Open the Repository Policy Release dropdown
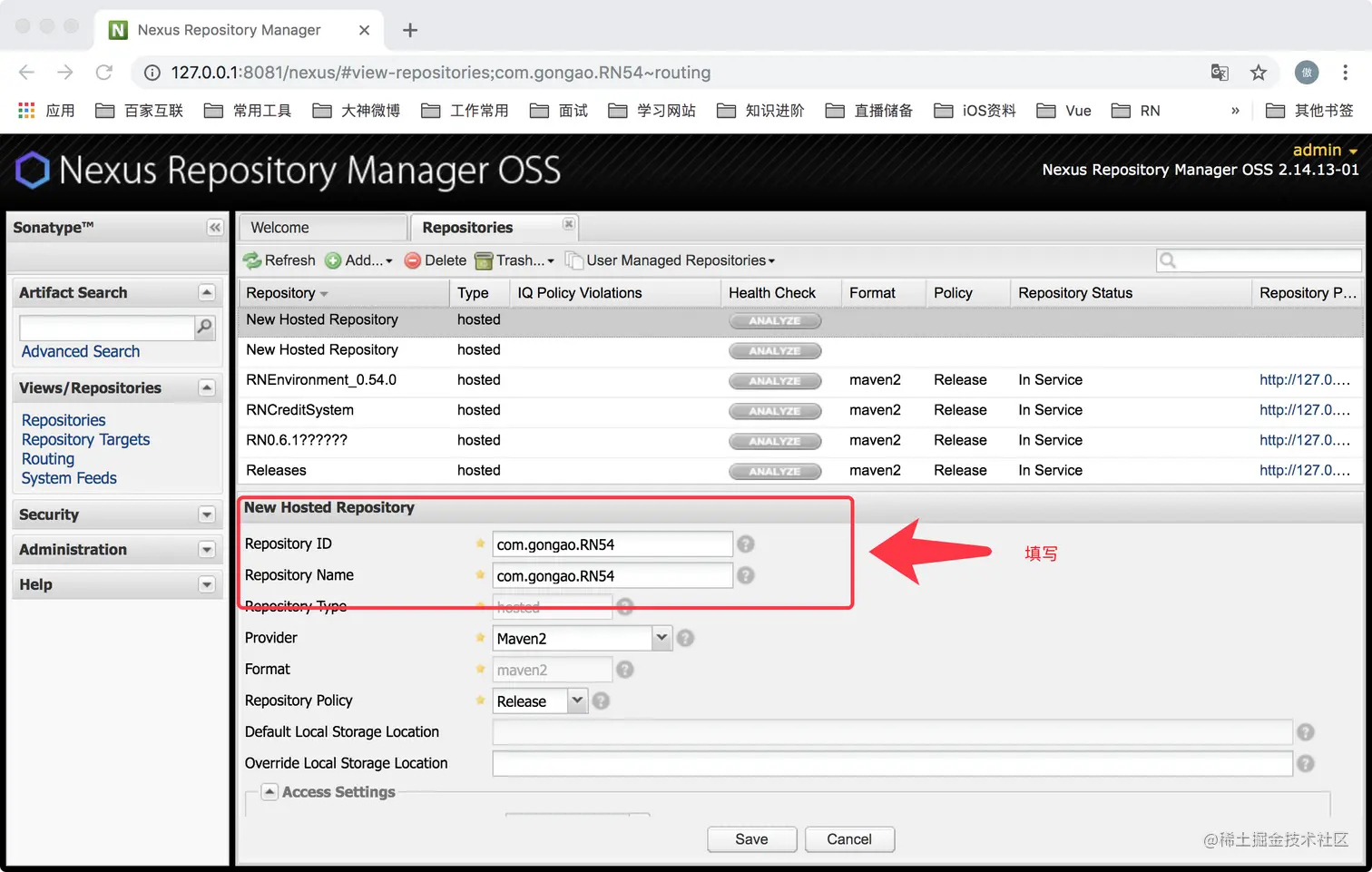 pyautogui.click(x=577, y=701)
